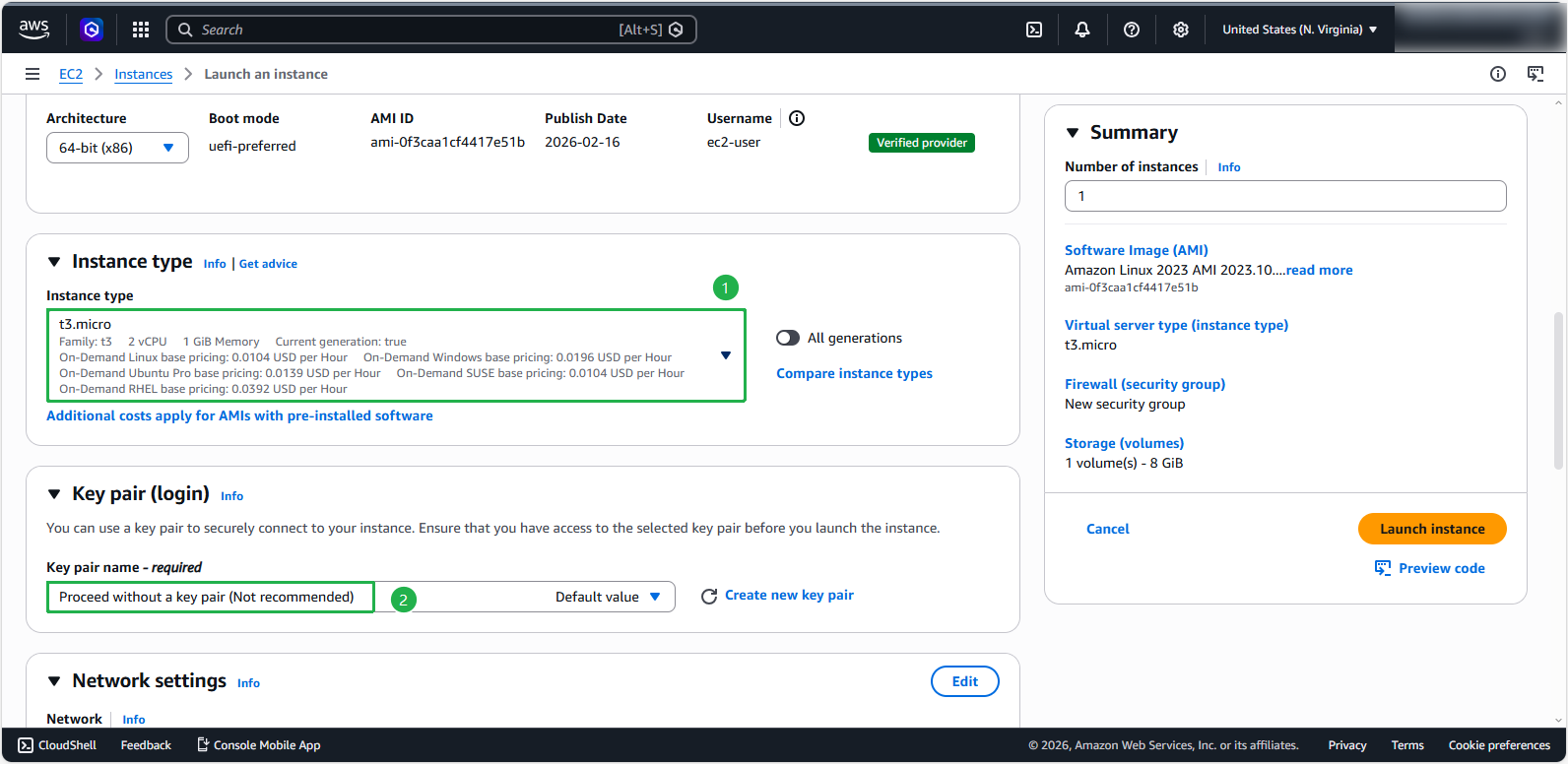Open the United States (N. Virginia) region selector
The height and width of the screenshot is (764, 1568).
coord(1300,30)
